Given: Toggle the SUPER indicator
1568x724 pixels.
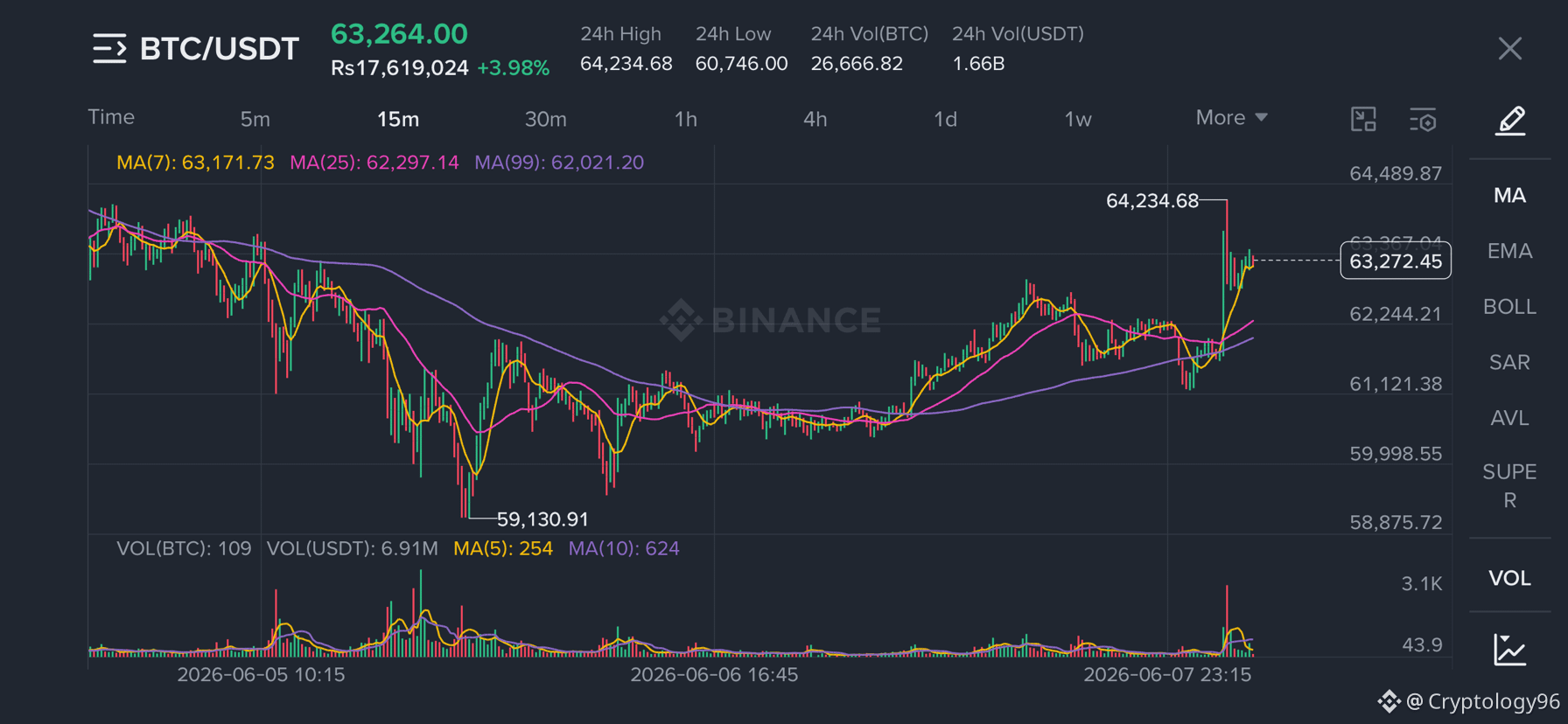Looking at the screenshot, I should click(1510, 486).
